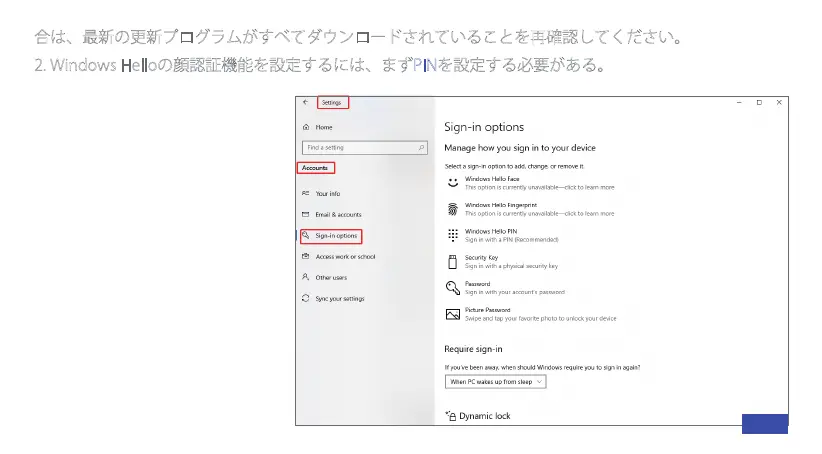Close the Settings window

pyautogui.click(x=779, y=102)
